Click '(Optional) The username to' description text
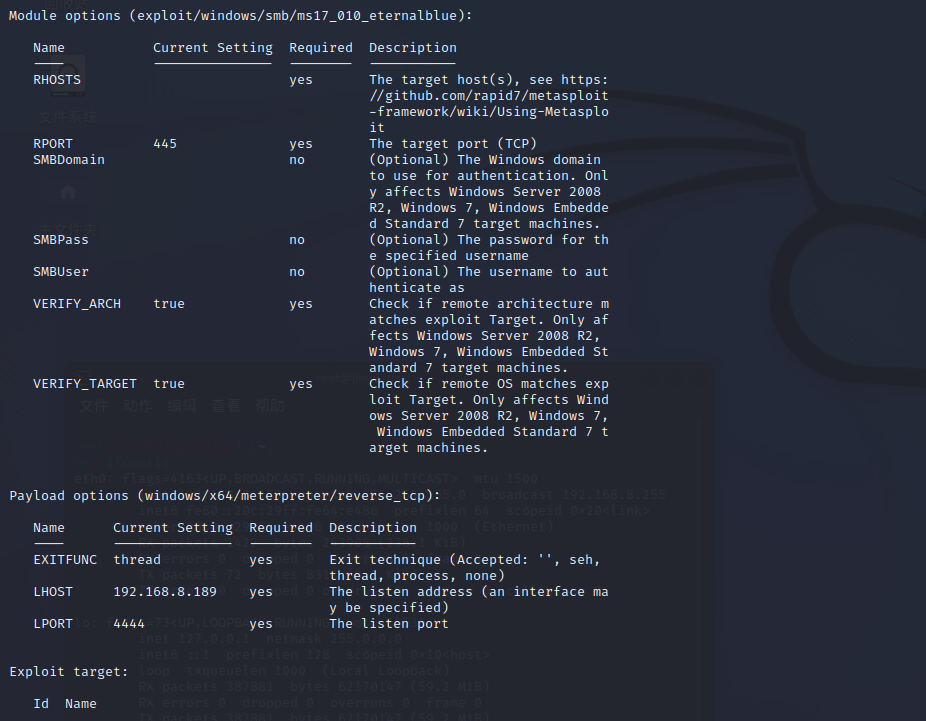 tap(472, 272)
